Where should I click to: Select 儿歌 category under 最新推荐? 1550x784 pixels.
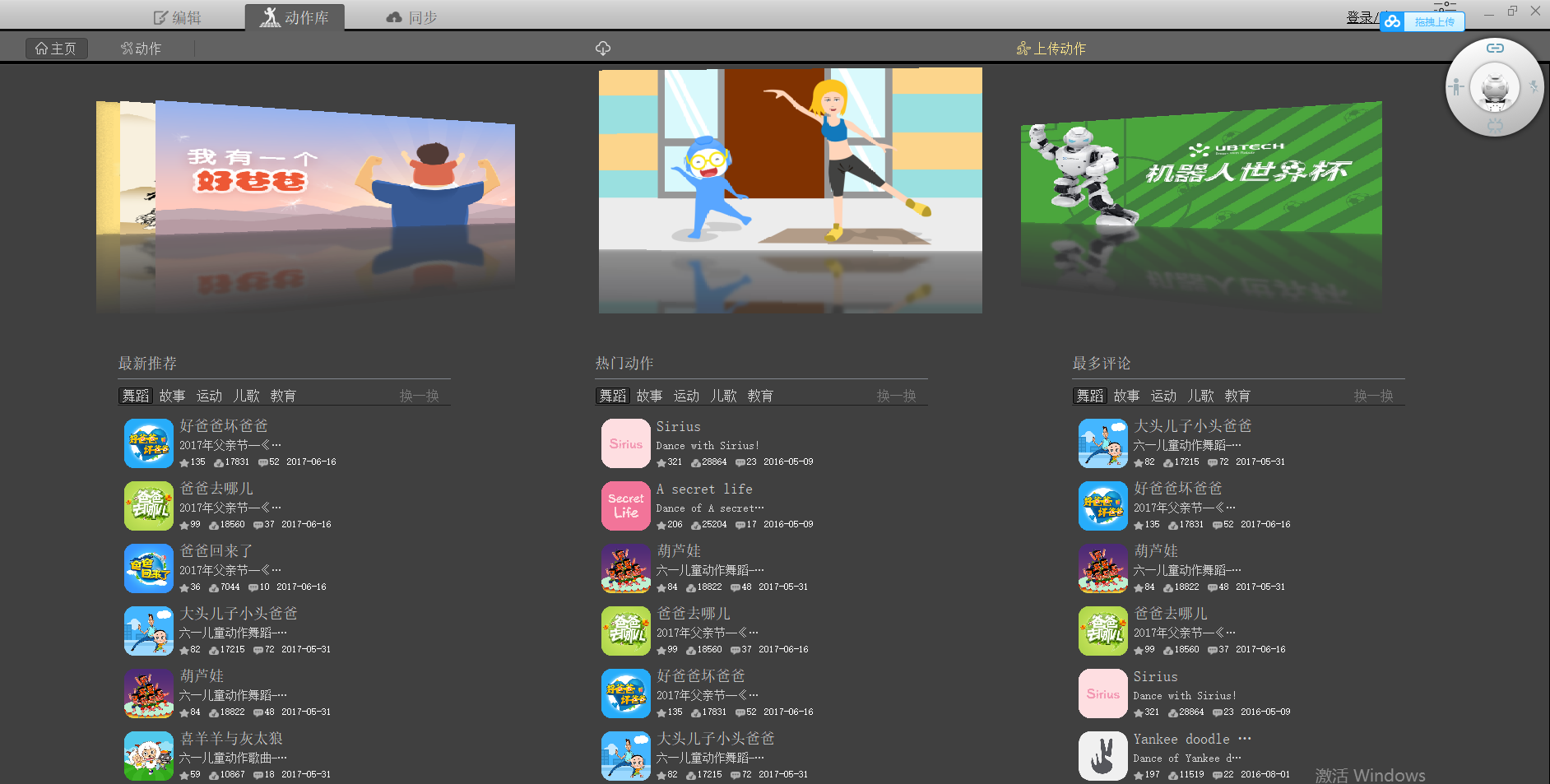(x=247, y=396)
